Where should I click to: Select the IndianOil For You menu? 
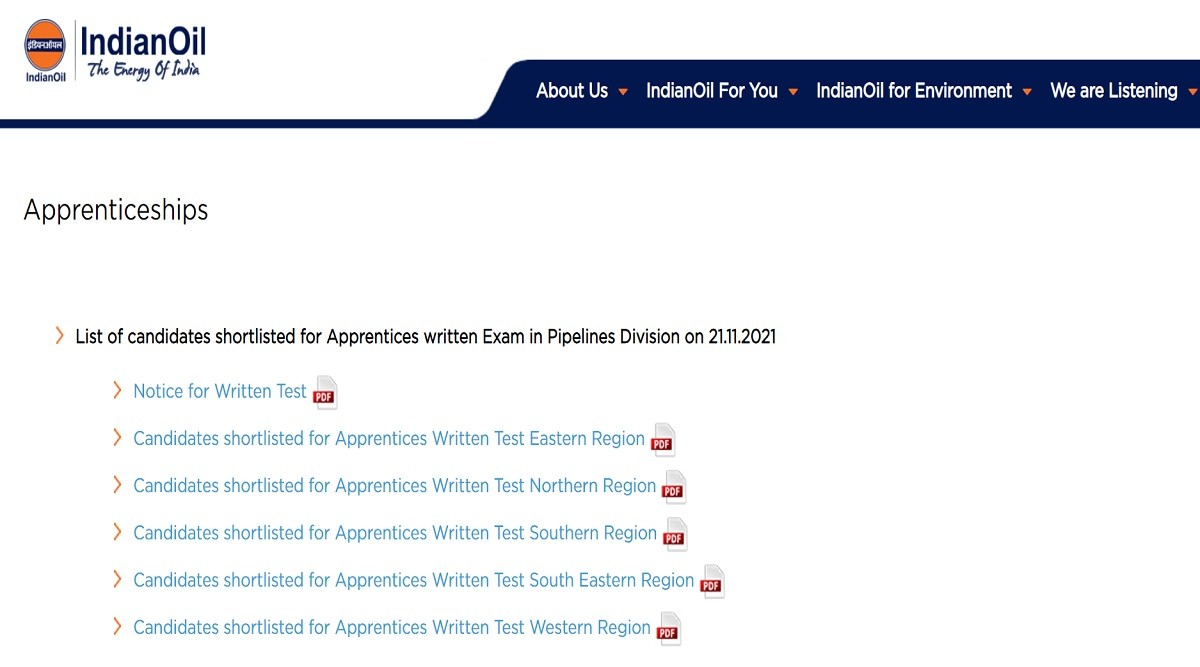pos(711,91)
